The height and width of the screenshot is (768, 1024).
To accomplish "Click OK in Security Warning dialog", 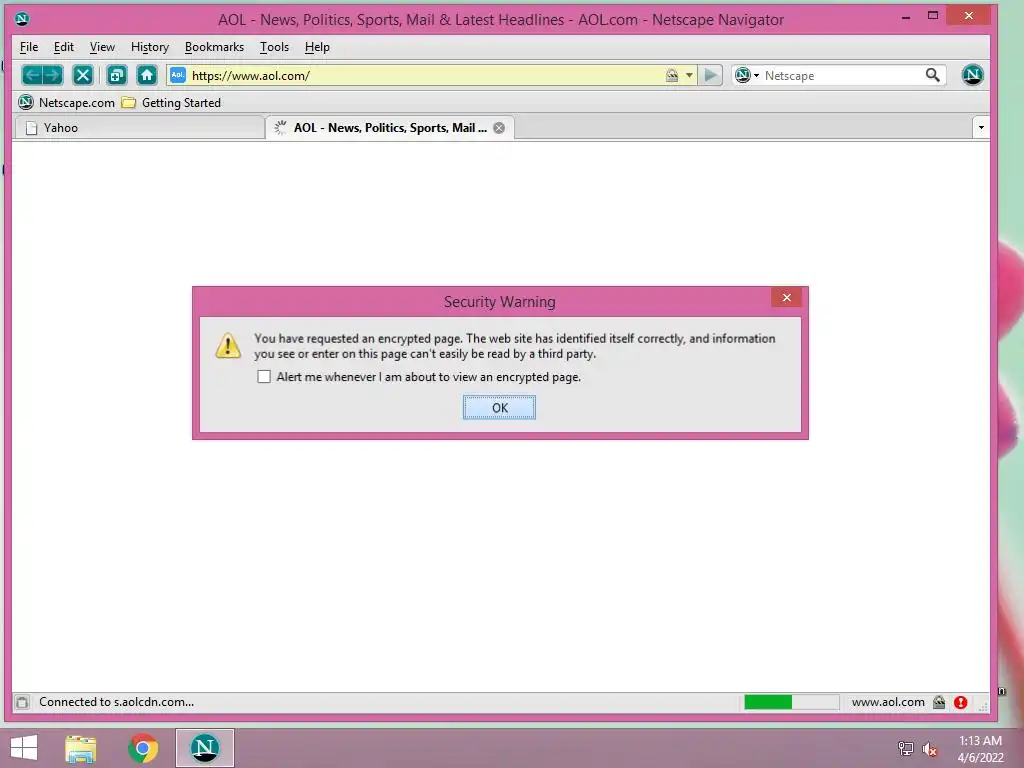I will click(500, 408).
